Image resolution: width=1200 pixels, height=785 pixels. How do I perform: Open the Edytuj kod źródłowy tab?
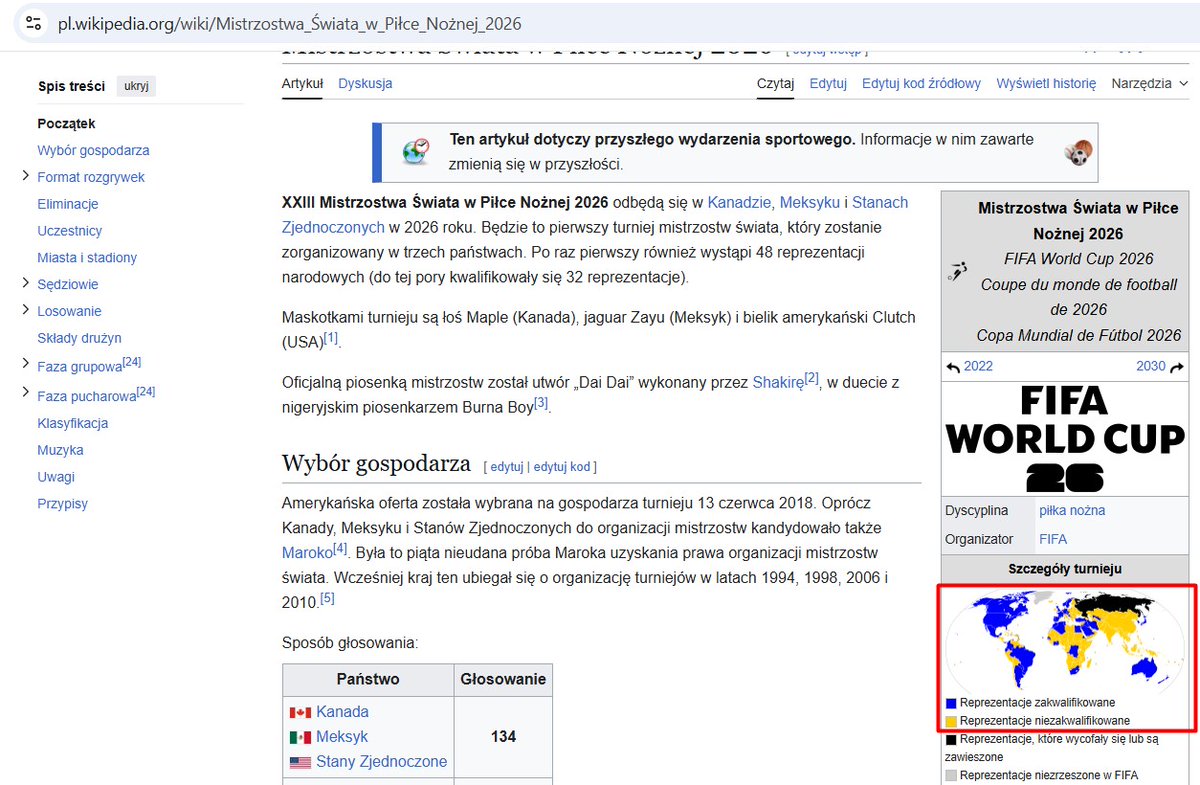921,84
